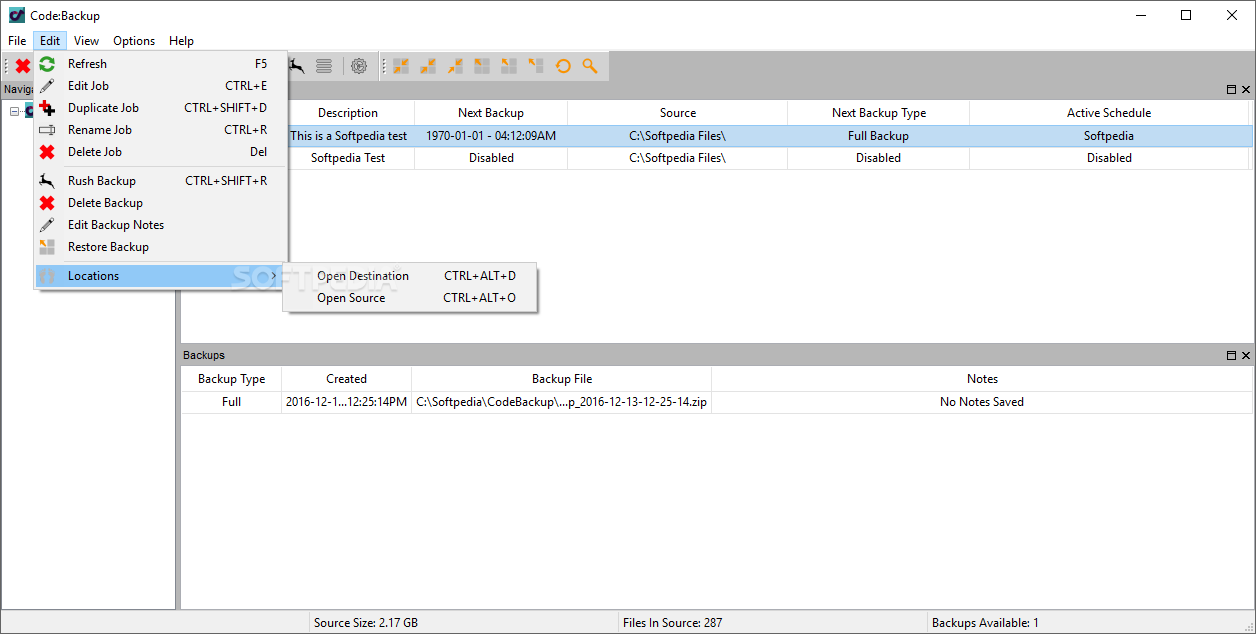This screenshot has width=1256, height=634.
Task: Close the Backups panel with its X
Action: [1246, 356]
